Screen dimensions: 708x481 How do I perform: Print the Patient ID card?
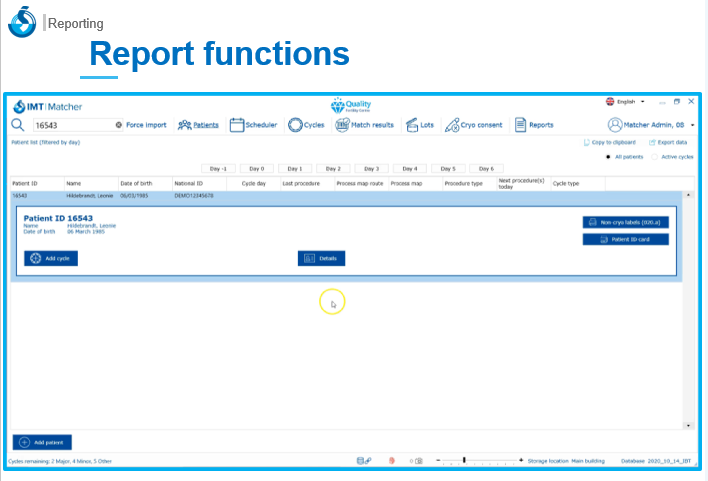click(626, 239)
